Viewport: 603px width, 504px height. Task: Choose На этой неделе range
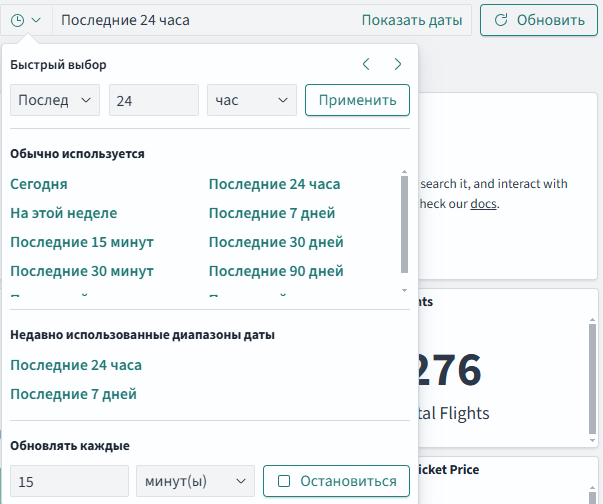tap(63, 213)
